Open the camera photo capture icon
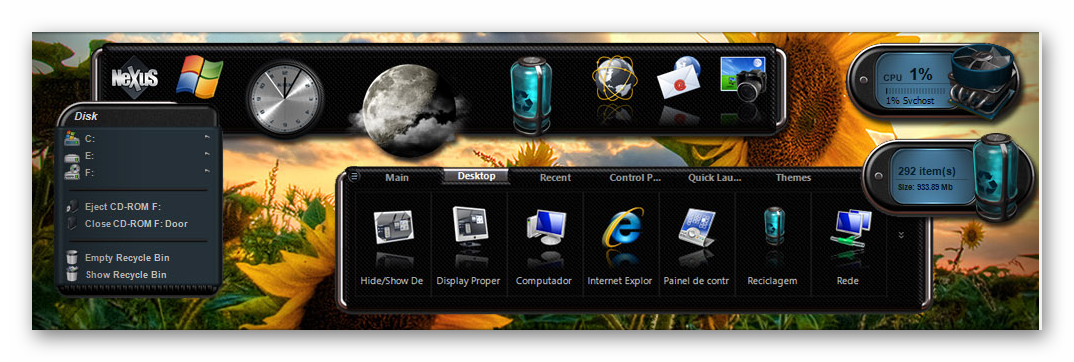The height and width of the screenshot is (362, 1074). pyautogui.click(x=743, y=80)
